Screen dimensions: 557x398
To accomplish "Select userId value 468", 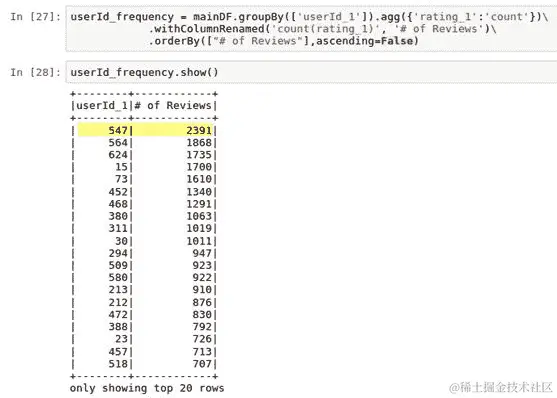I will coord(118,204).
